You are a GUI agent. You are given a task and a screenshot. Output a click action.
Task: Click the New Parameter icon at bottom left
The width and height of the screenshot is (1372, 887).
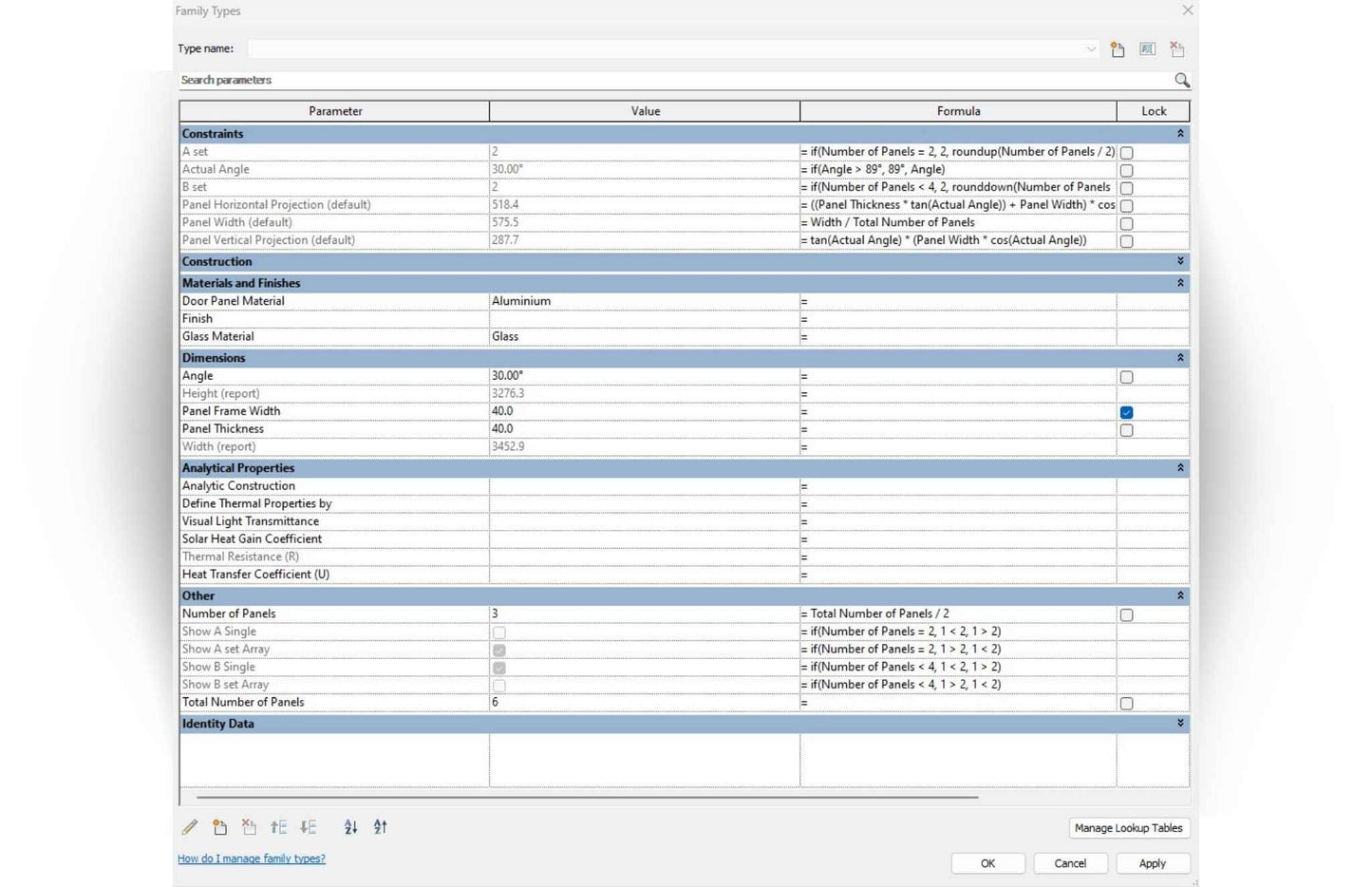tap(219, 827)
